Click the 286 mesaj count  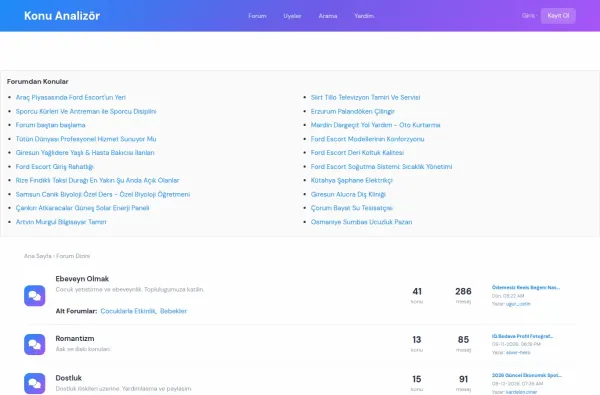tap(463, 292)
